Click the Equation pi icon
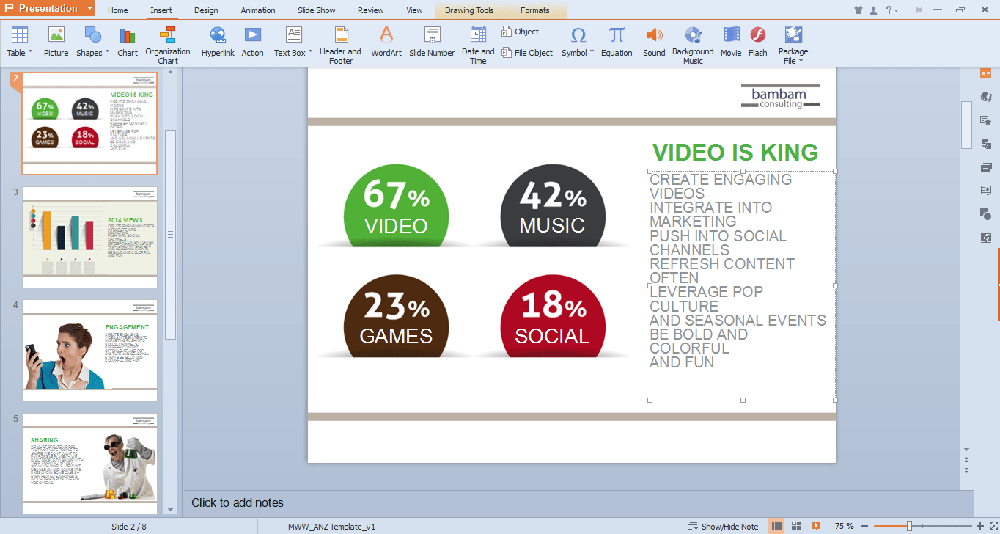Screen dimensions: 1000x534 point(617,40)
